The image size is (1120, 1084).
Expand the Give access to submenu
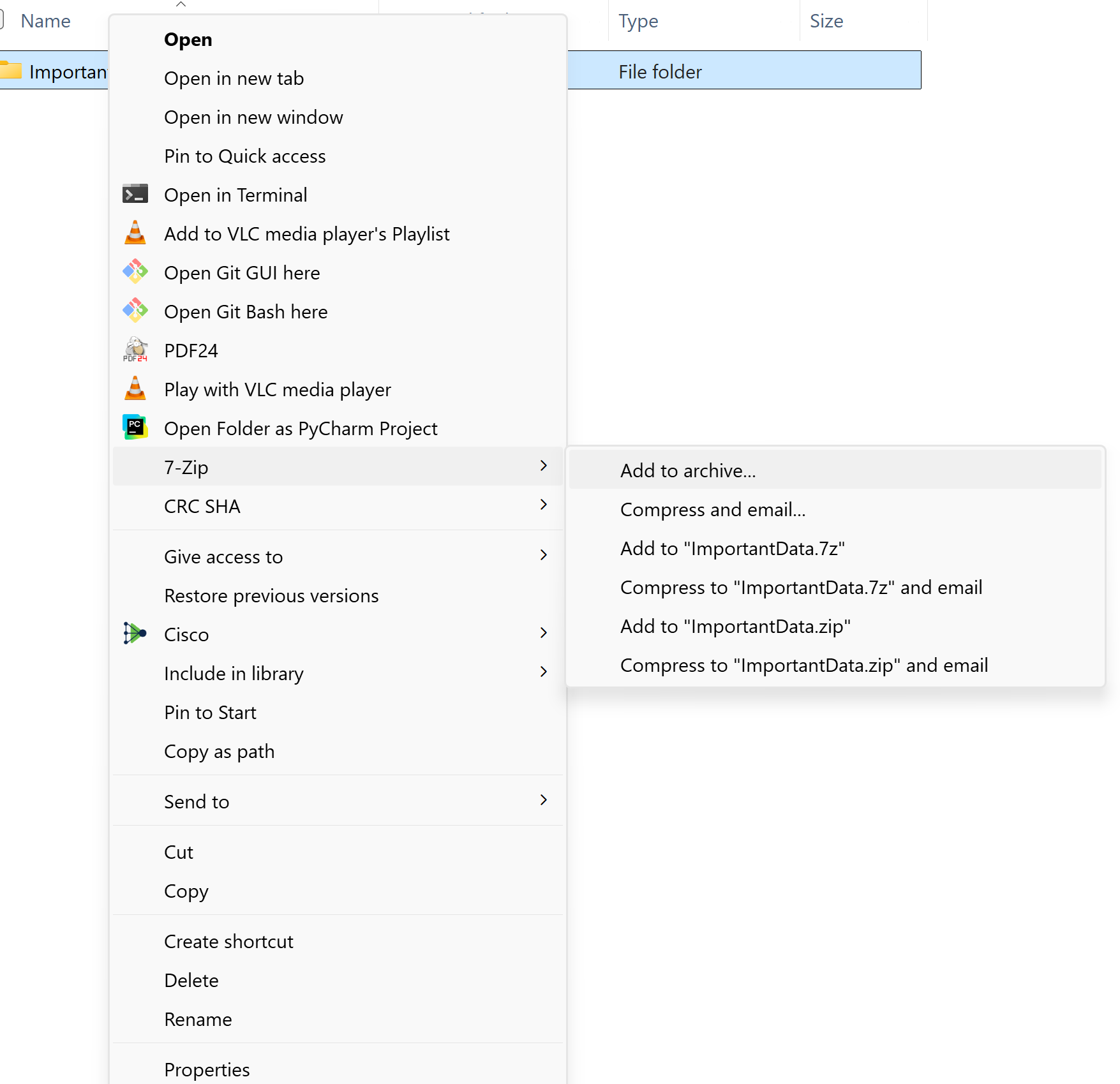pos(543,556)
